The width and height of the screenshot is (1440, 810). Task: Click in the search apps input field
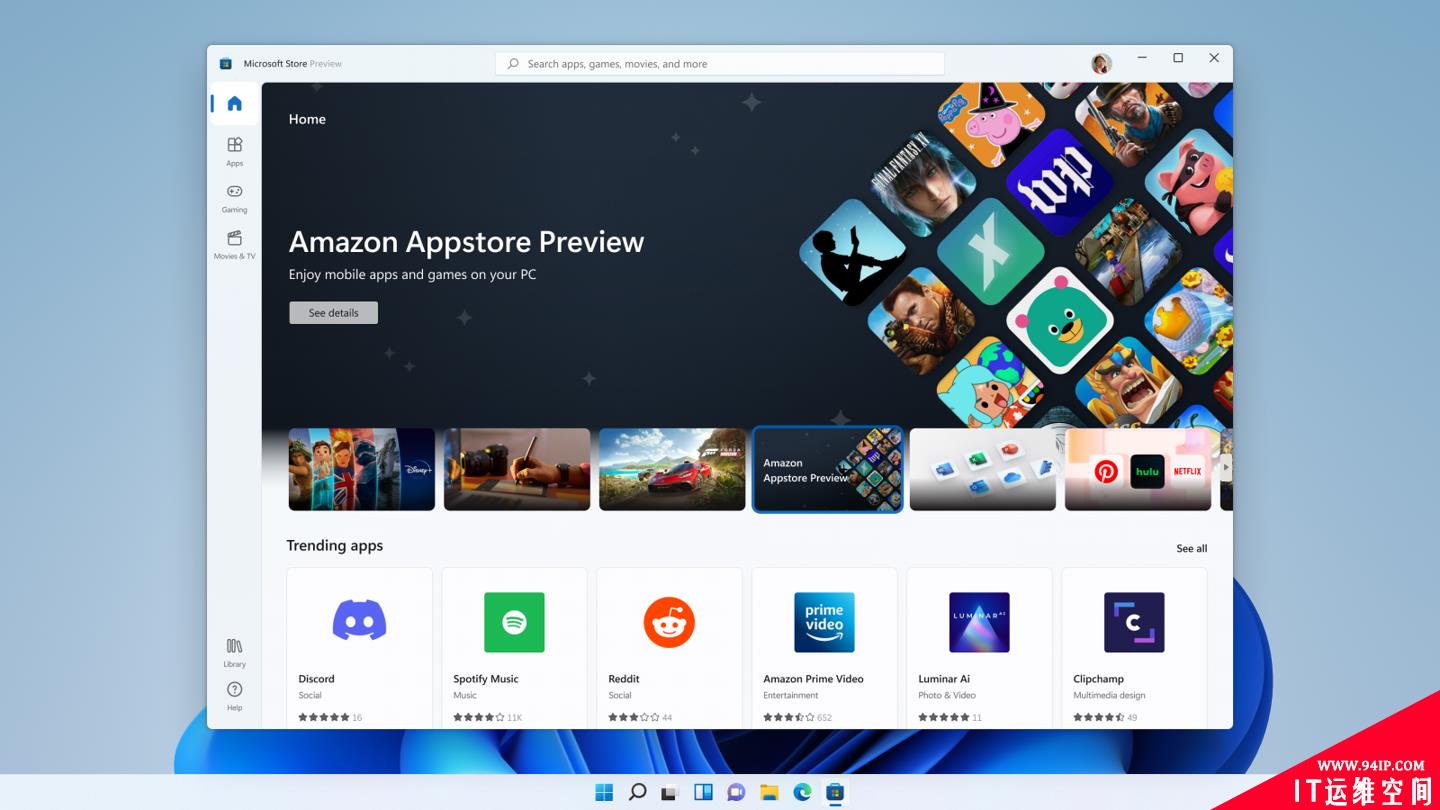tap(720, 64)
